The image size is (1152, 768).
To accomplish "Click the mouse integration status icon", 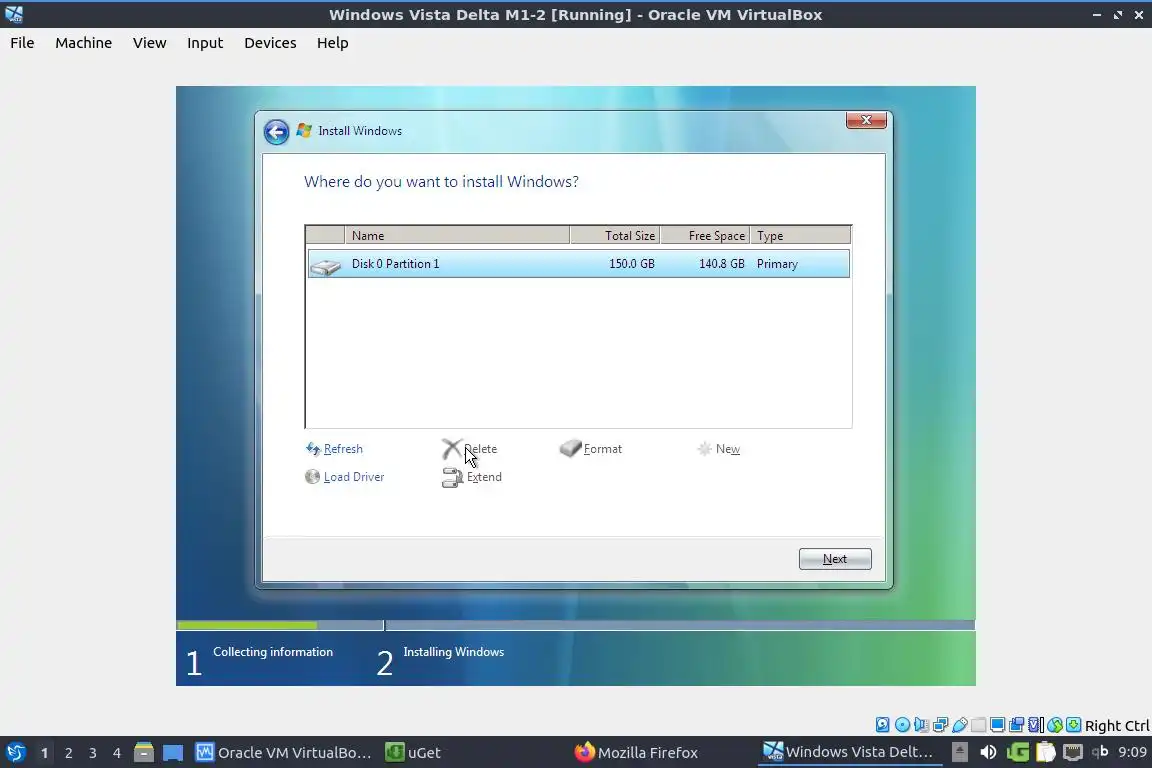I will 1055,725.
